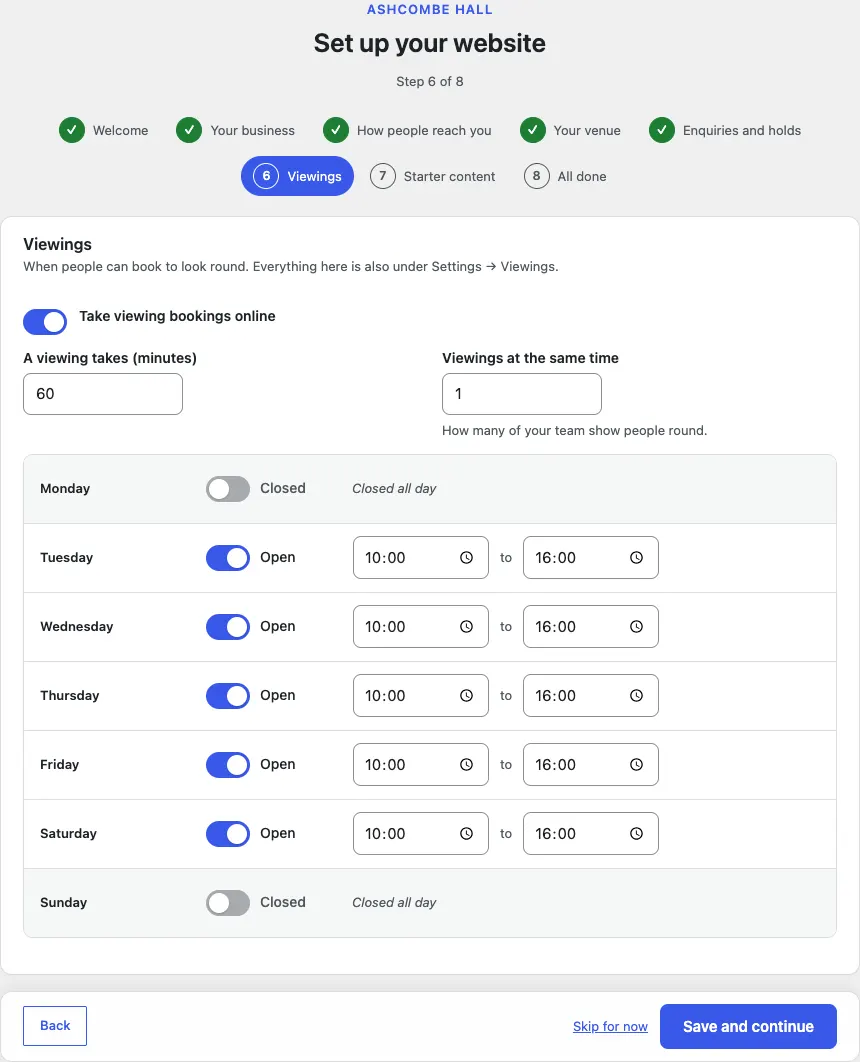Click Wednesday's 16:00 end time field
860x1062 pixels.
click(590, 626)
